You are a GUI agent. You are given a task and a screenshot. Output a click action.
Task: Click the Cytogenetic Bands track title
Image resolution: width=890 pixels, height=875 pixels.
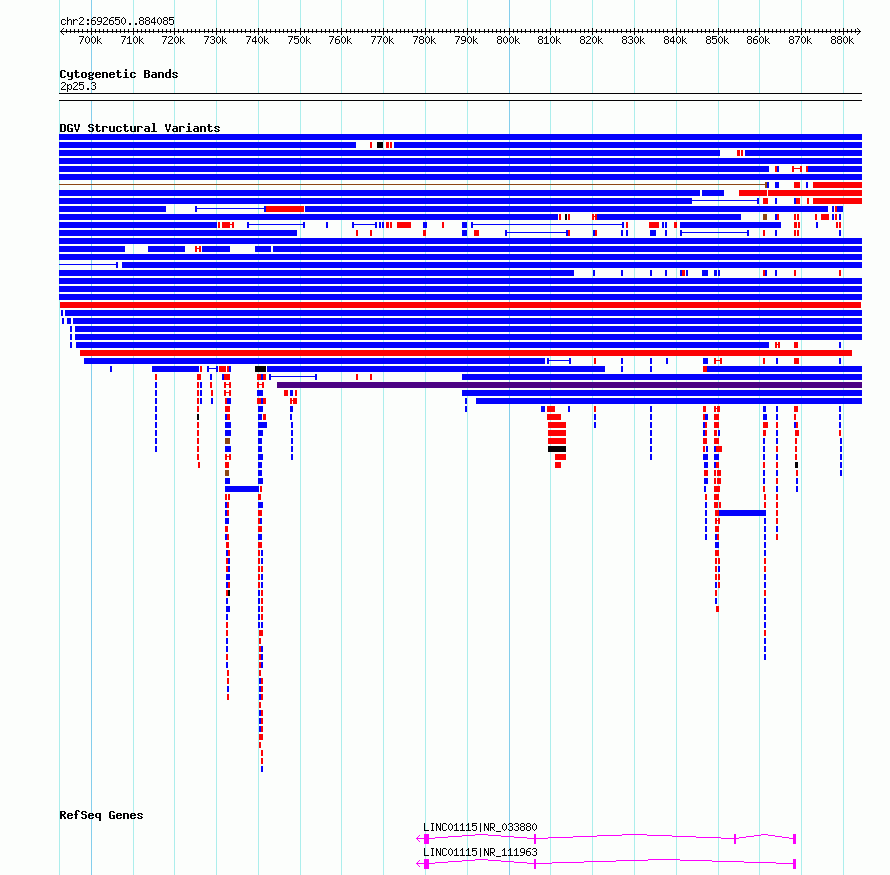[119, 74]
